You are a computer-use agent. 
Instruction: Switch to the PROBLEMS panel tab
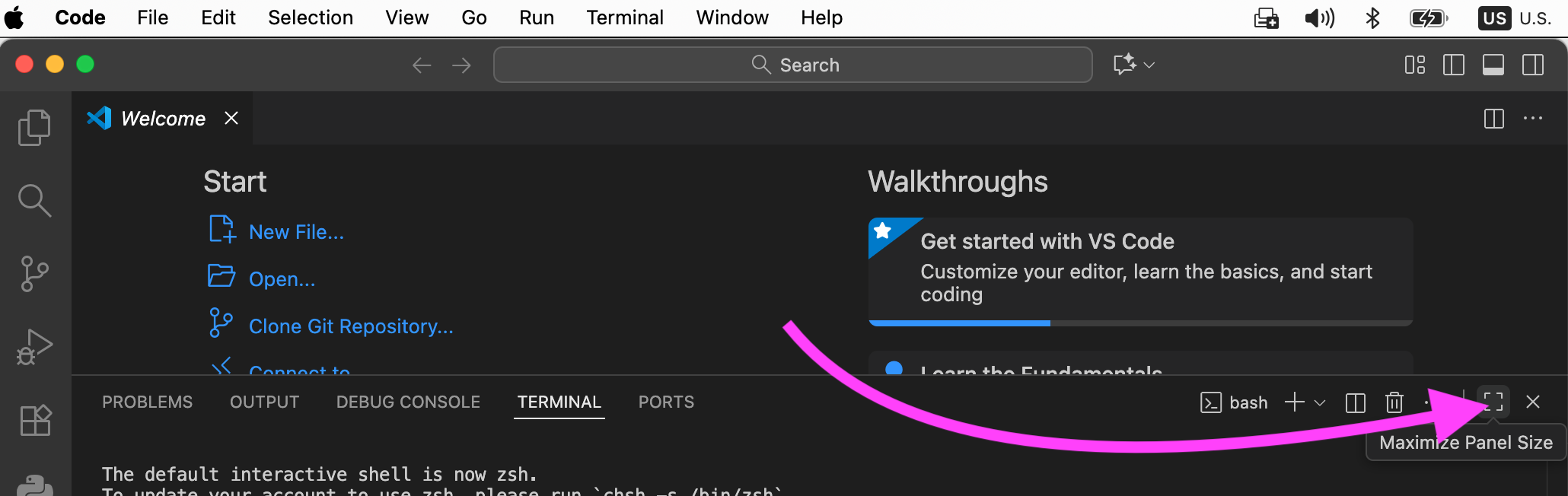147,402
